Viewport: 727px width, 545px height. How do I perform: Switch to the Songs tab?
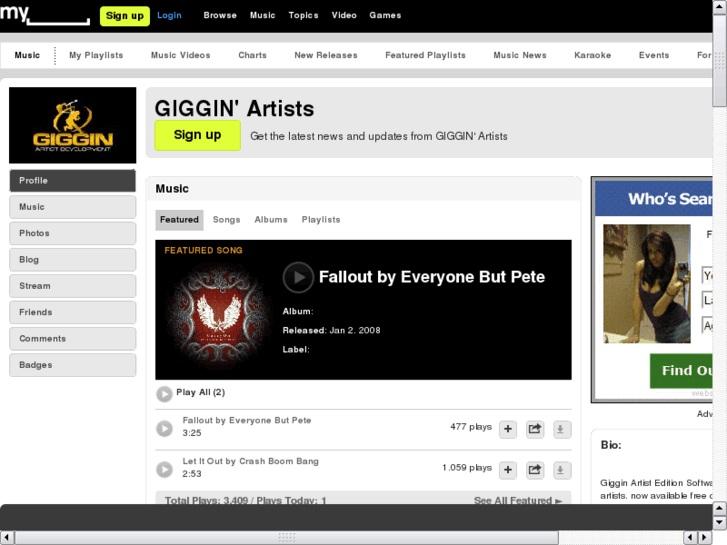pyautogui.click(x=226, y=220)
